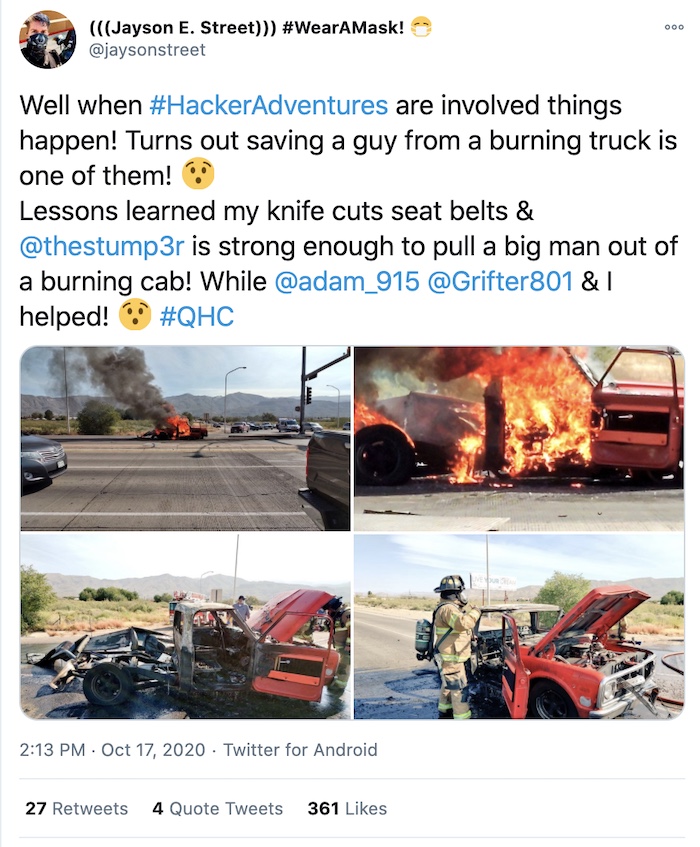
Task: Click the mask emoji after #WearAMask
Action: pos(421,28)
